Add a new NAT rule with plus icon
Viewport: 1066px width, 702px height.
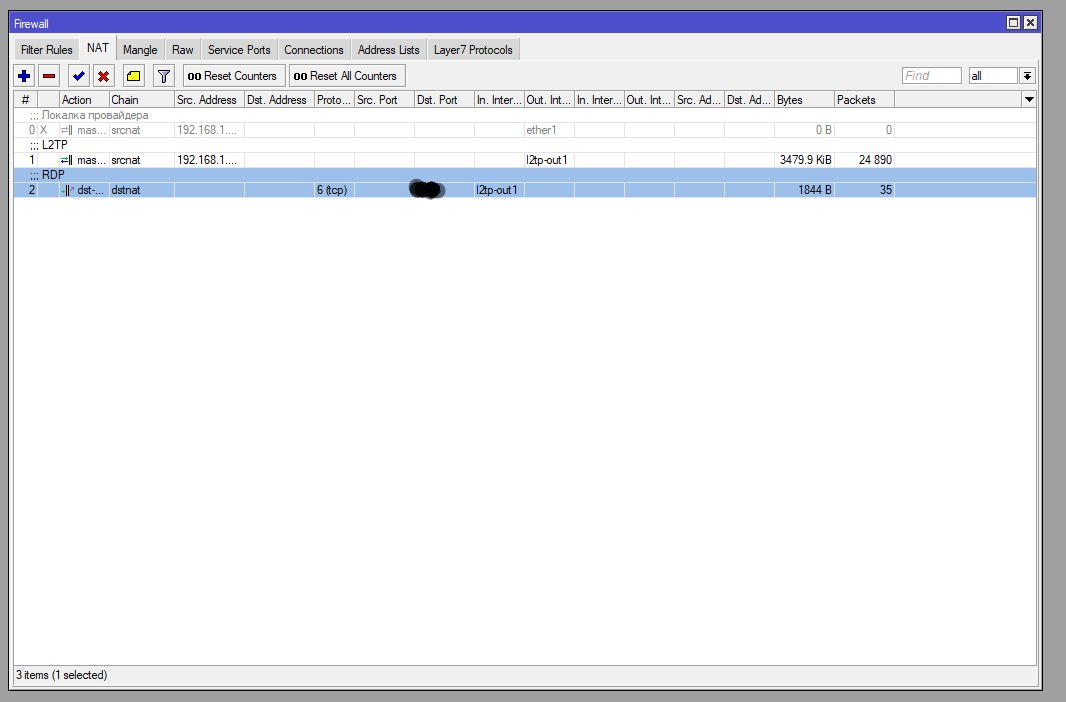point(24,76)
